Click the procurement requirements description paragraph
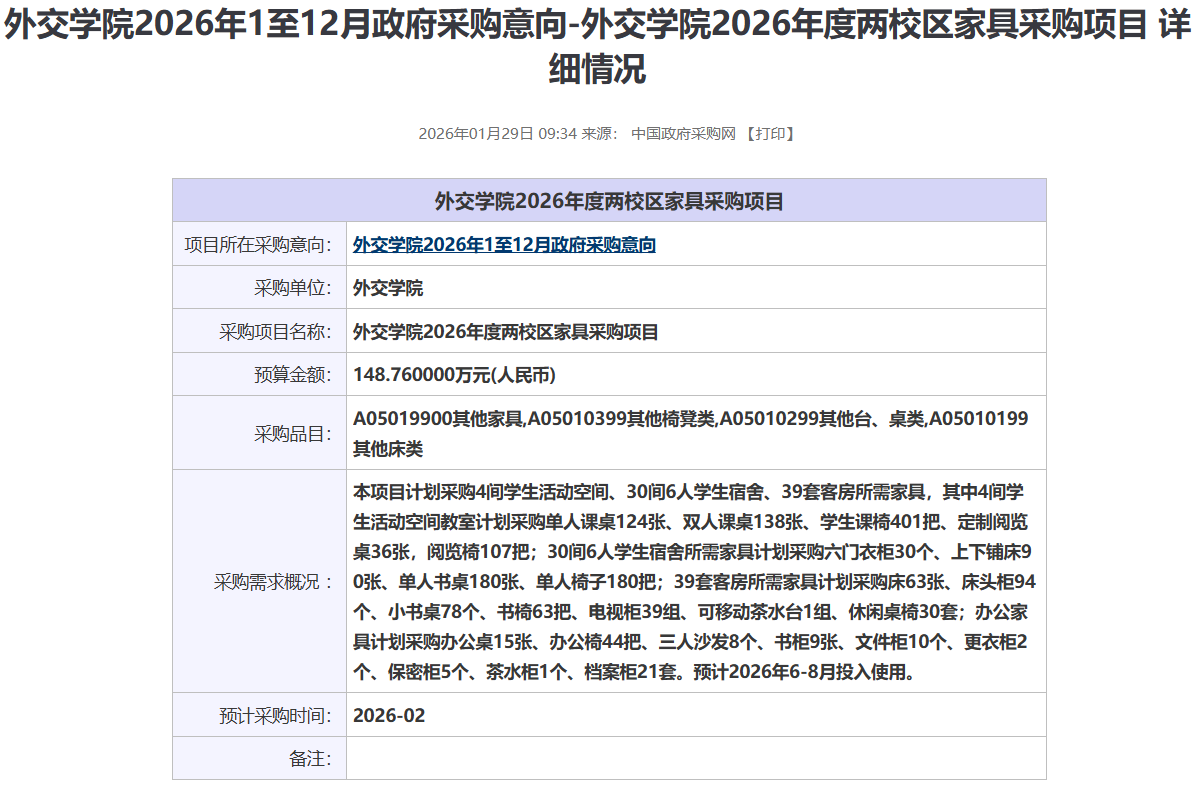The height and width of the screenshot is (792, 1201). (690, 581)
